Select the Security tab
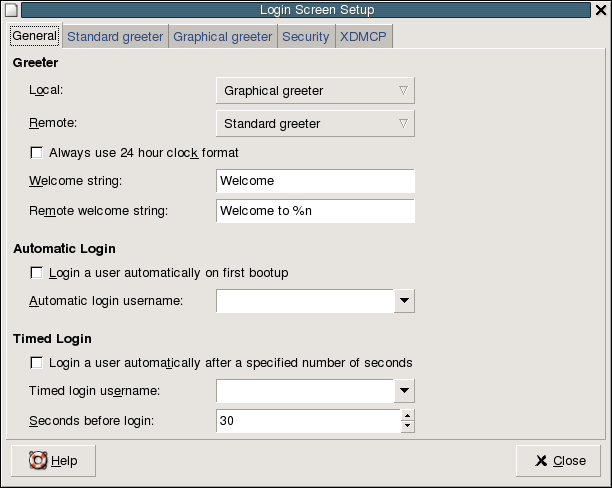 305,37
